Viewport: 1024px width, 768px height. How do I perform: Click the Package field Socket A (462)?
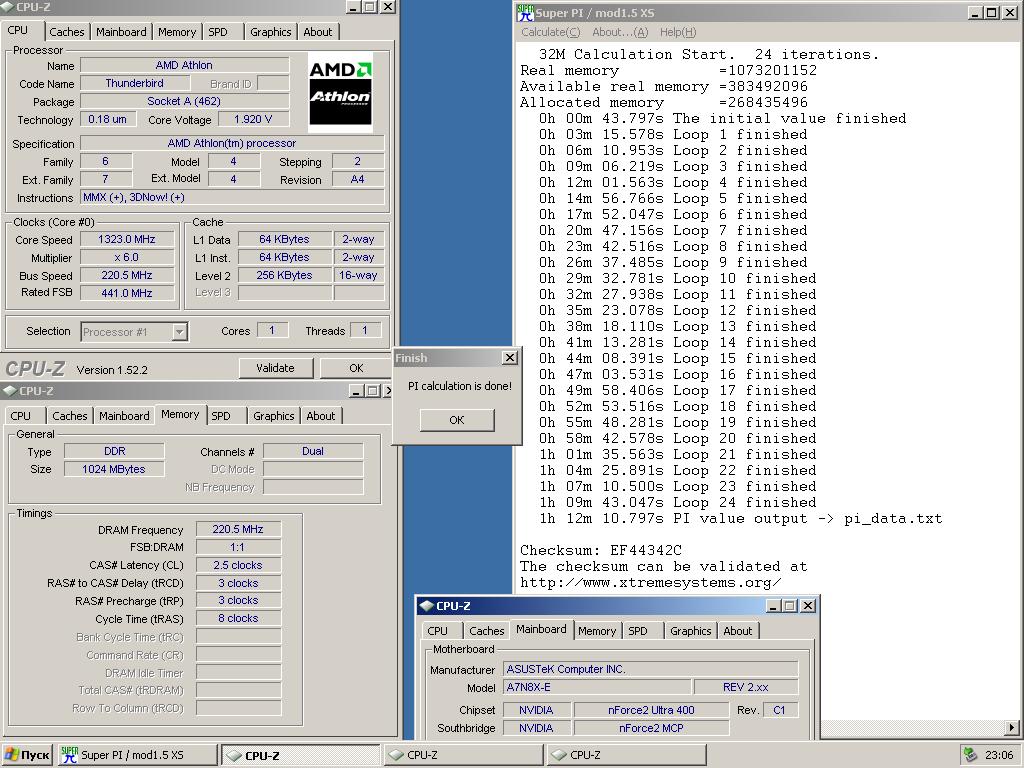point(184,101)
